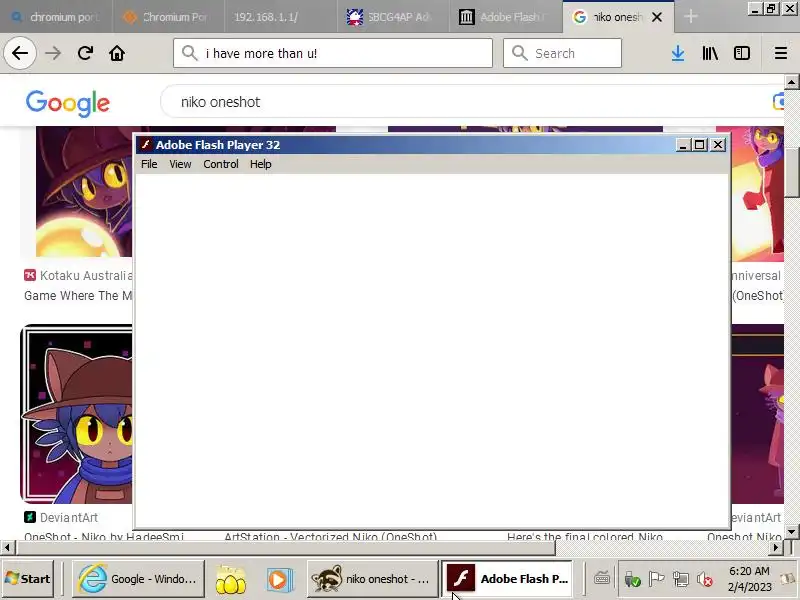
Task: Click the horizontal scrollbar left arrow
Action: click(7, 547)
